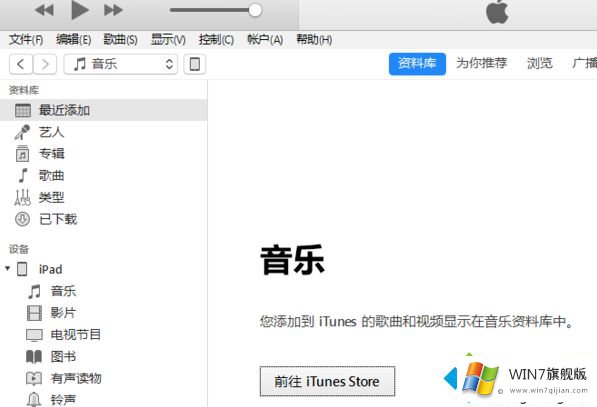Click the device iPad icon button
Image resolution: width=597 pixels, height=407 pixels.
[x=195, y=64]
